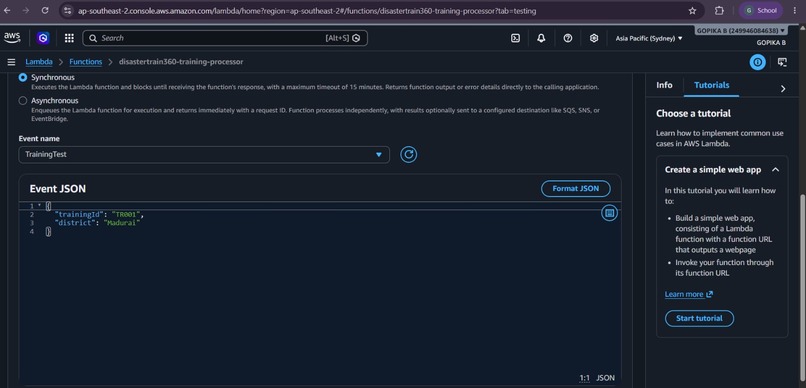The image size is (806, 388).
Task: Click the Start tutorial button
Action: 699,318
